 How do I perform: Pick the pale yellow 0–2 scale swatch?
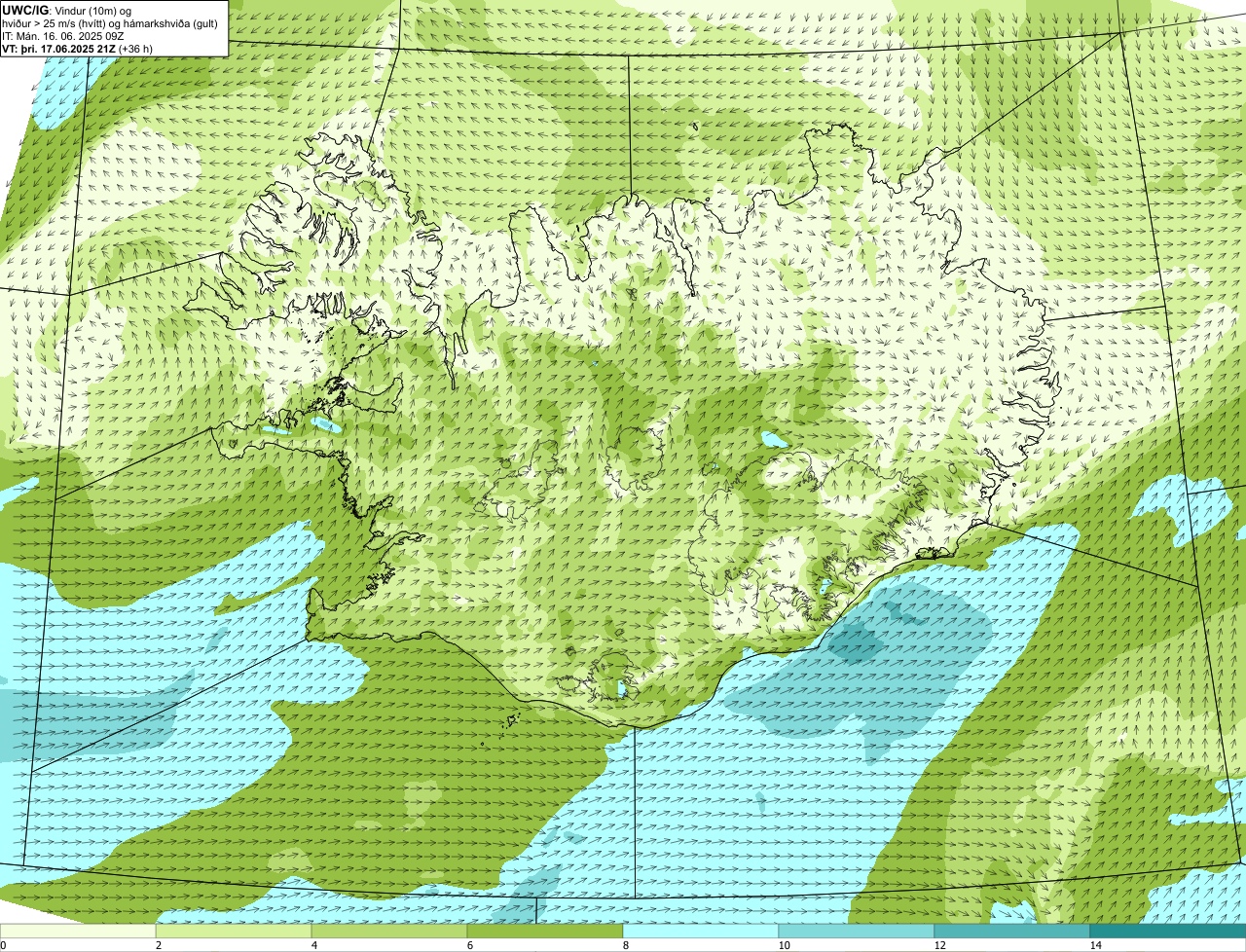78,931
